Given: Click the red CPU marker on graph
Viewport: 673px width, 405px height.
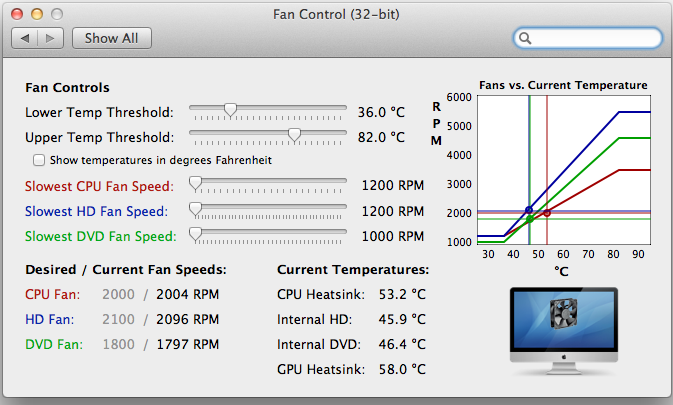Looking at the screenshot, I should pos(547,213).
